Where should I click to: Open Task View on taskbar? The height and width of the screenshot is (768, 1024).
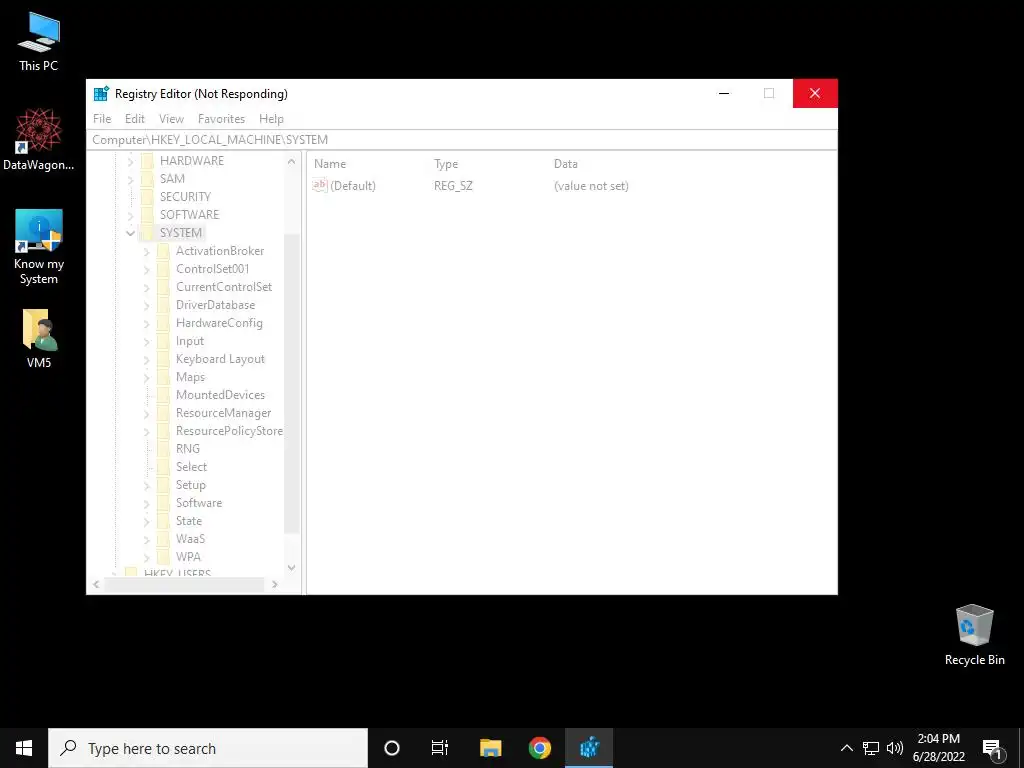[440, 748]
